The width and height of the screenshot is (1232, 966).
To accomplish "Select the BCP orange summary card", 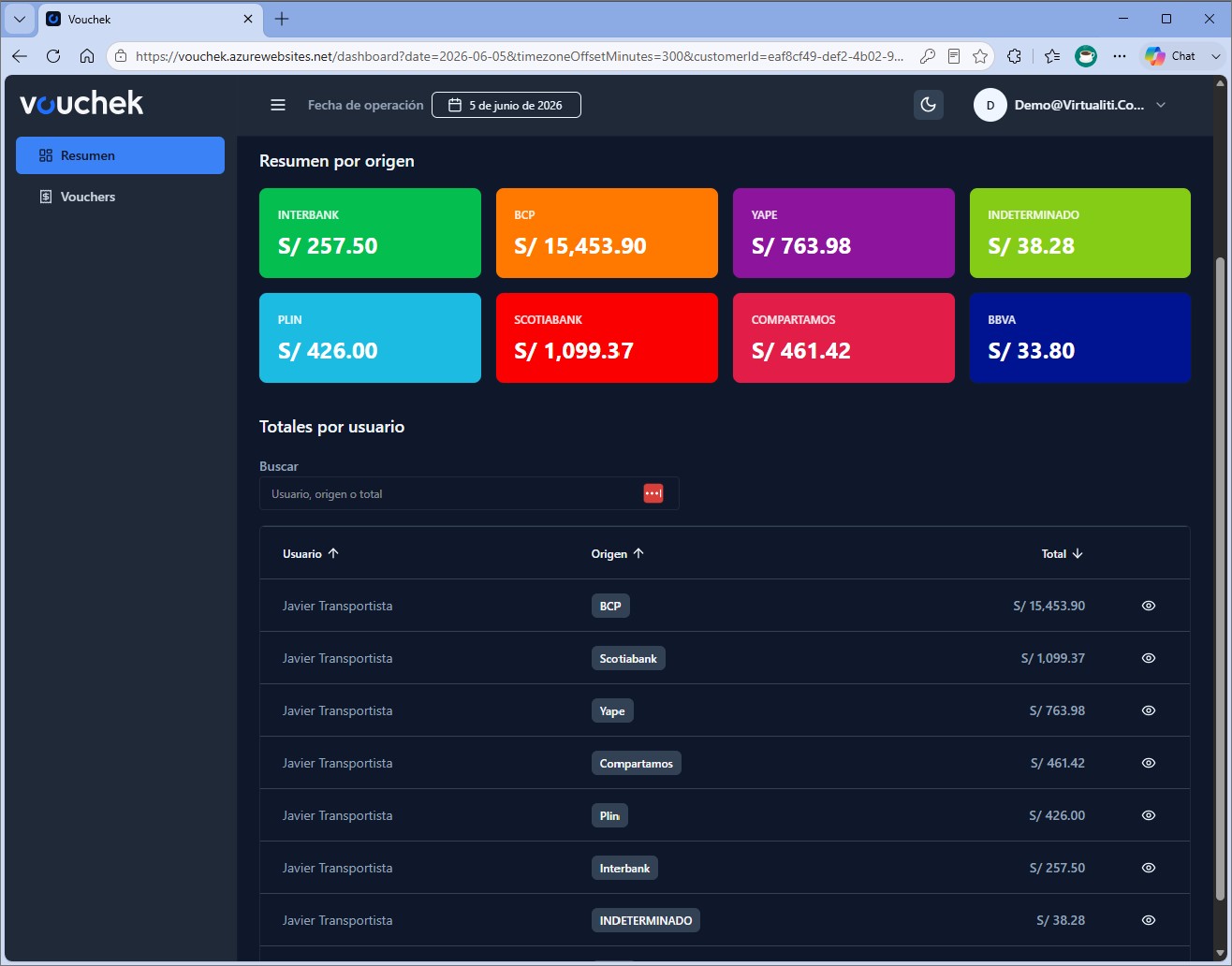I will click(607, 233).
